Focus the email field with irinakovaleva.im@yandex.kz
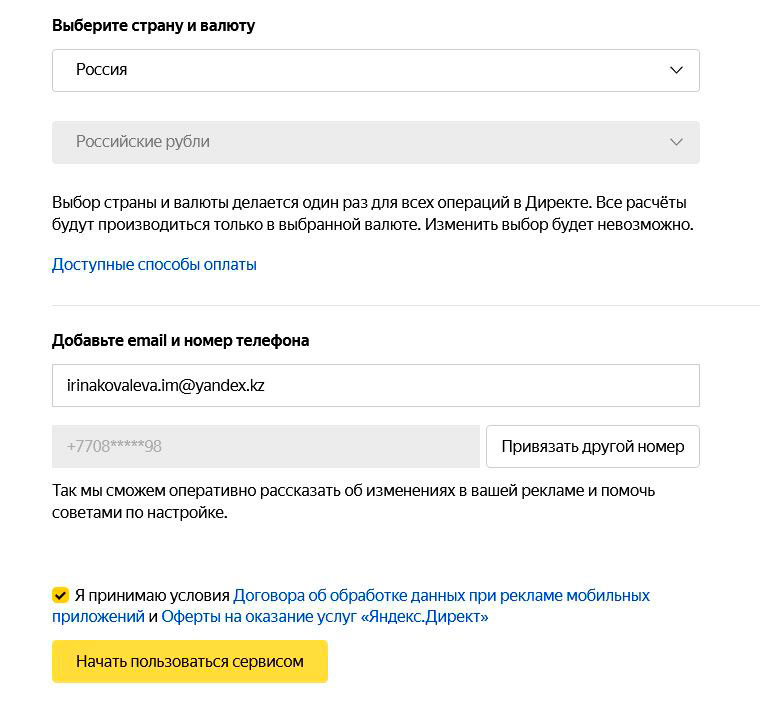Image resolution: width=760 pixels, height=710 pixels. tap(376, 385)
